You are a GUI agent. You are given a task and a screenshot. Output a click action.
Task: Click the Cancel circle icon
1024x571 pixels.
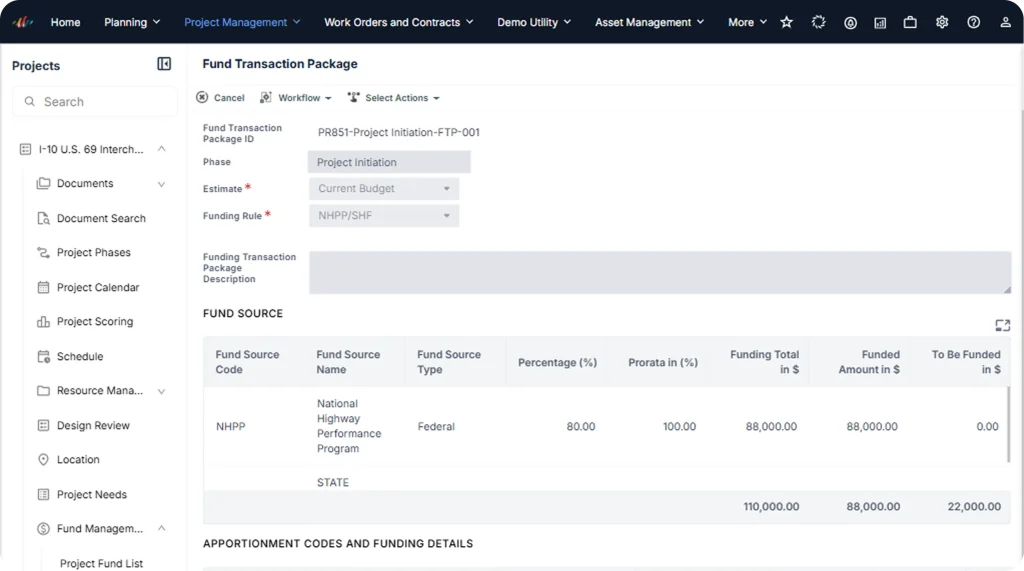pyautogui.click(x=202, y=97)
